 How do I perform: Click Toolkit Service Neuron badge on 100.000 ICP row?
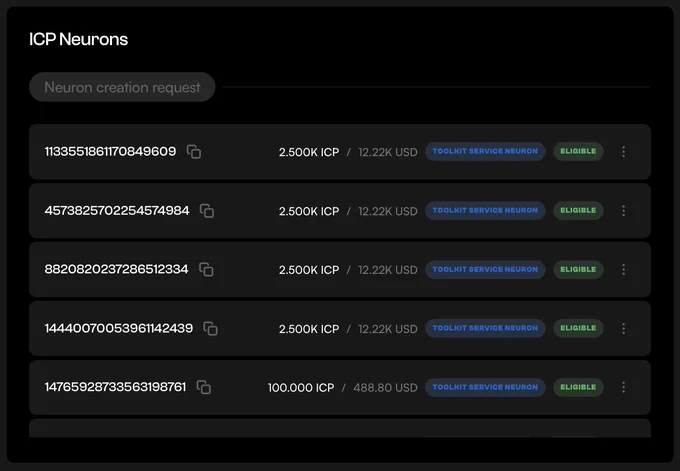(485, 387)
